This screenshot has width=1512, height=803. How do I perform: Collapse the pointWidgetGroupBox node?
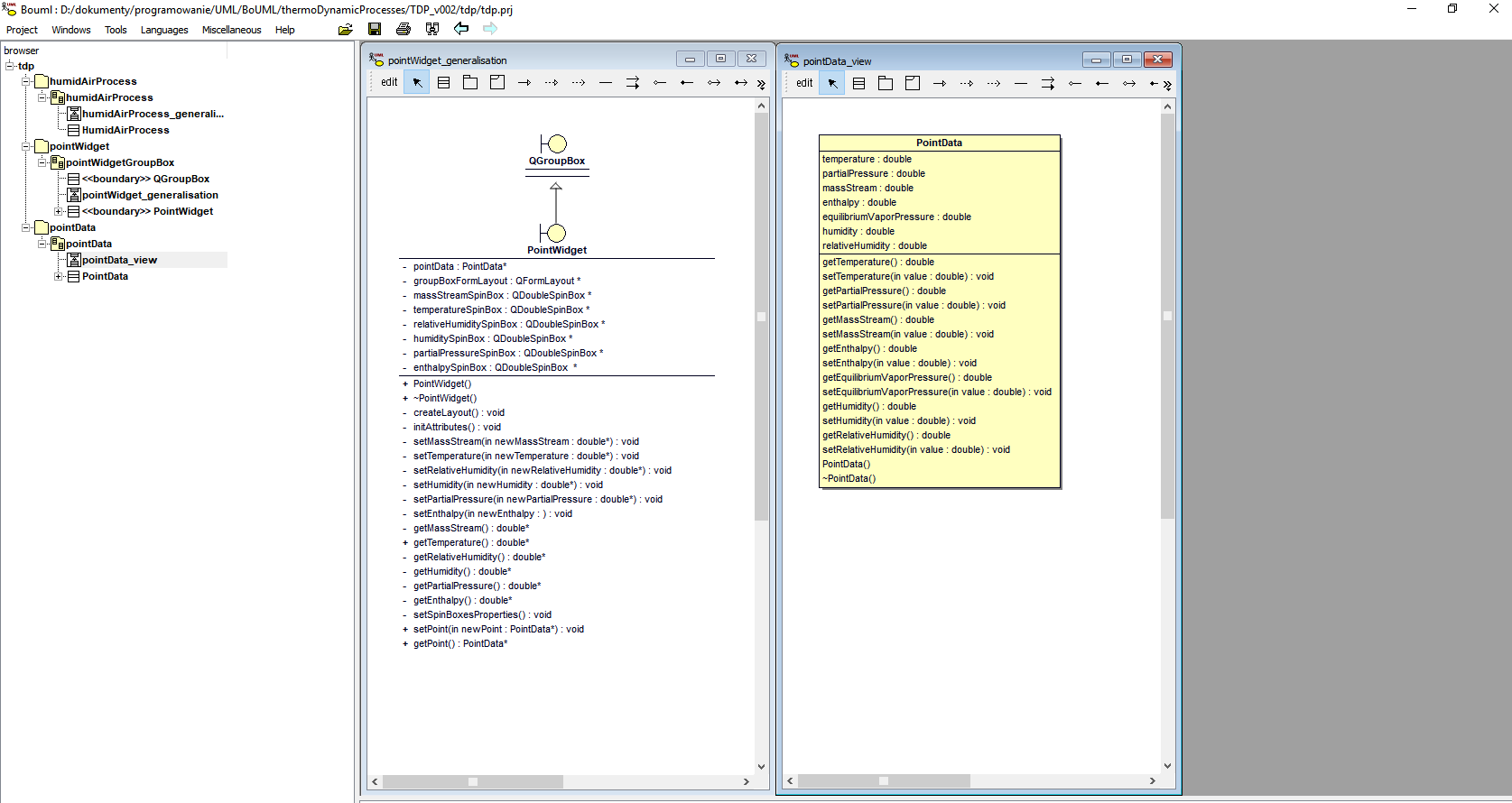[x=42, y=162]
